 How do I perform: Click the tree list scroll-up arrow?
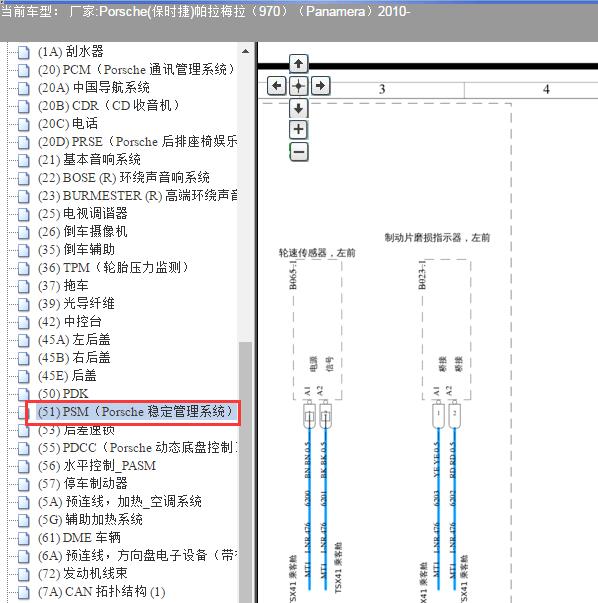click(x=245, y=51)
